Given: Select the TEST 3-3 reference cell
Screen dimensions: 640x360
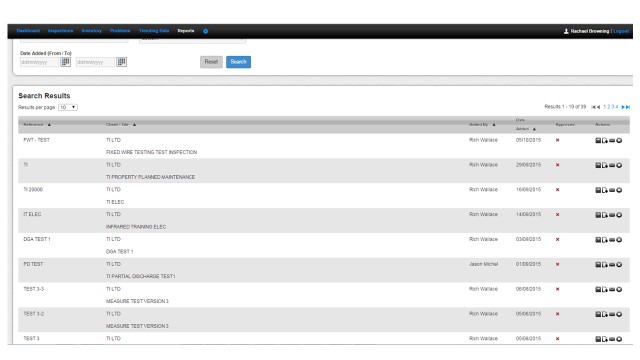Looking at the screenshot, I should [33, 289].
